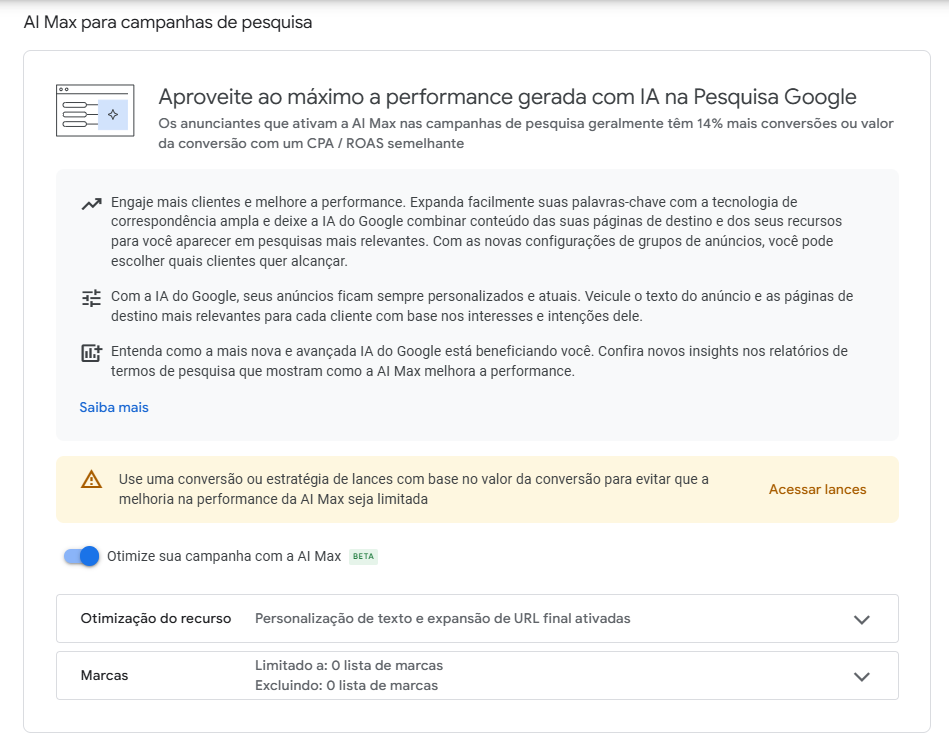Click the trending-up arrow icon

[91, 204]
